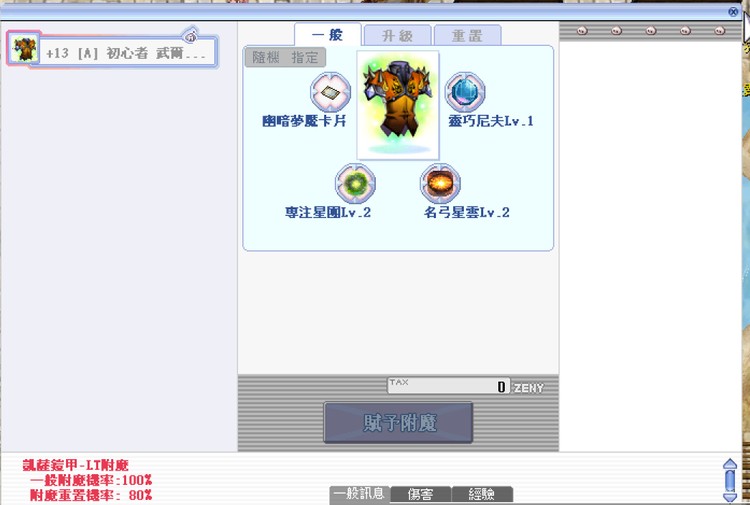Select the +13 [A] 初心者 武爾... item entry
750x505 pixels.
pos(113,50)
